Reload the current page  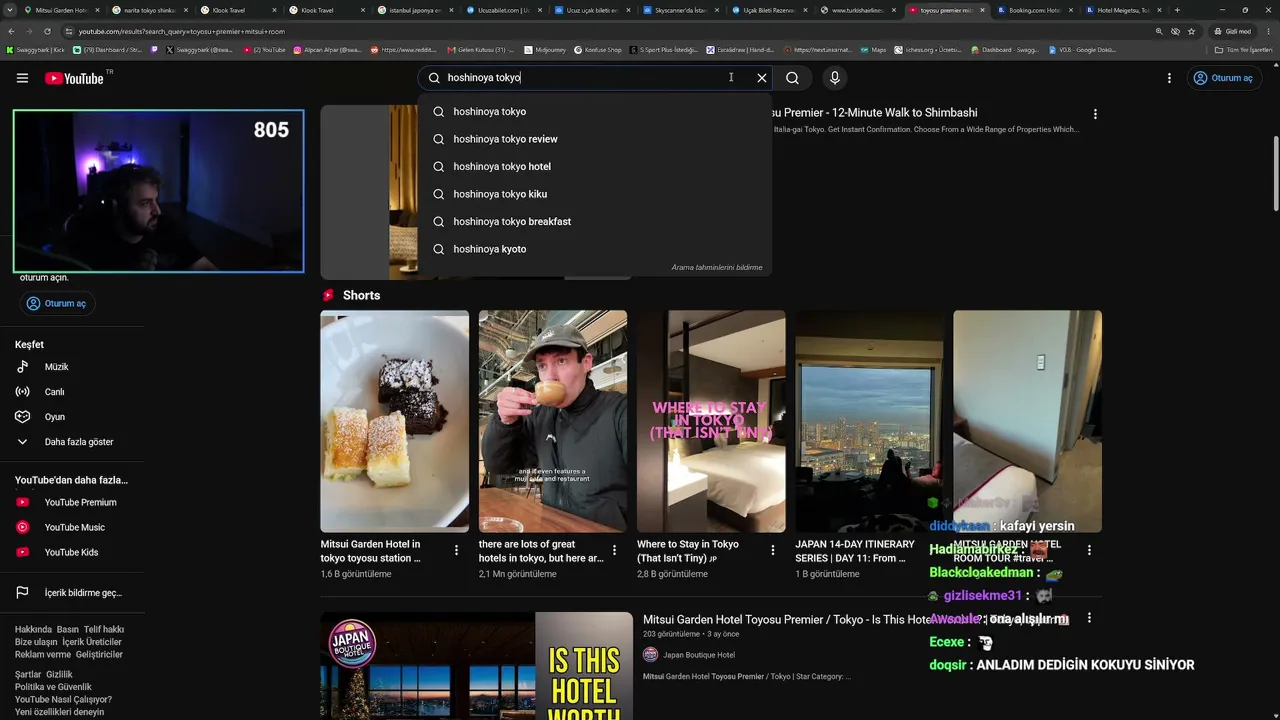point(46,31)
